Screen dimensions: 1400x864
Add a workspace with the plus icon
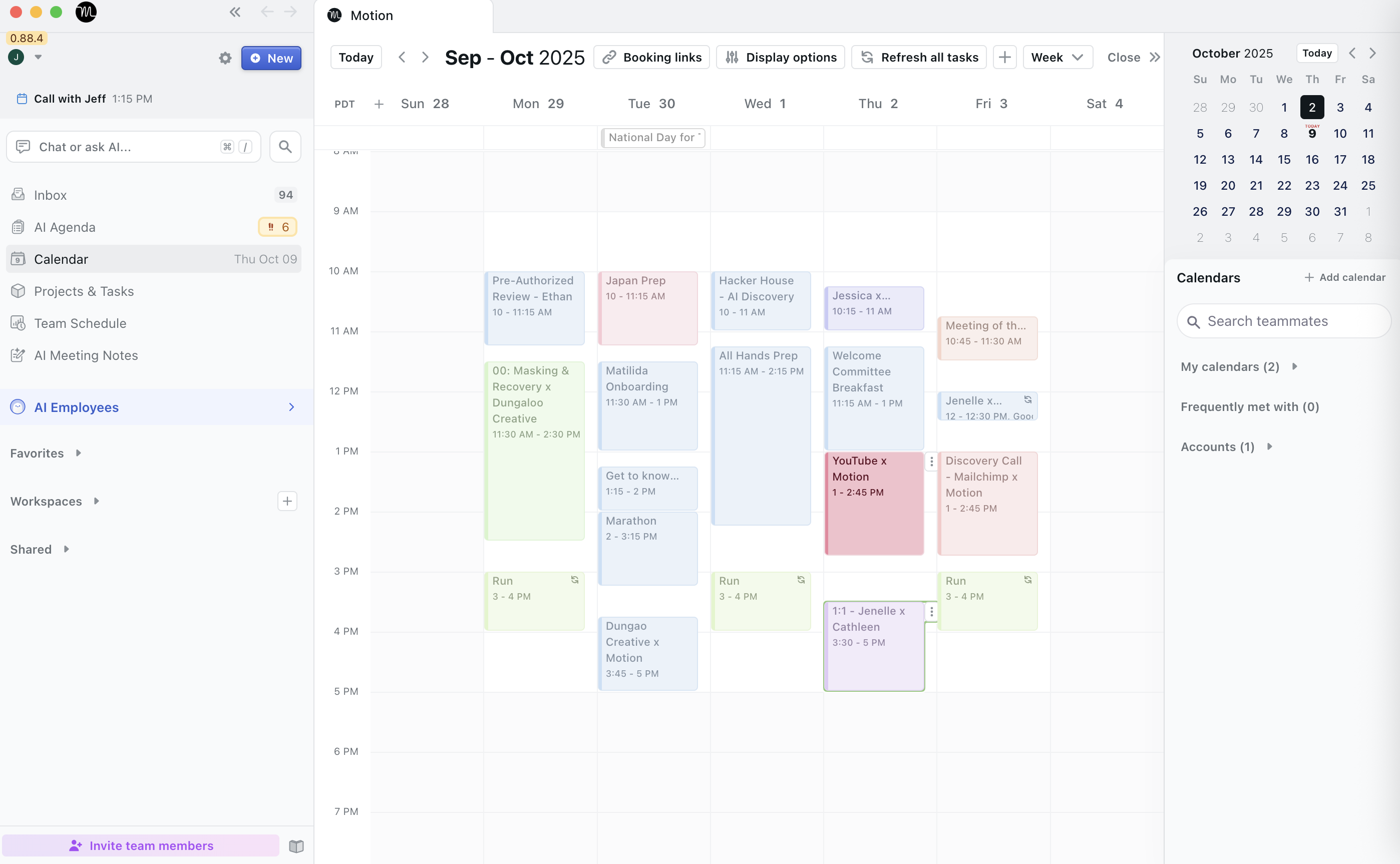pos(287,501)
